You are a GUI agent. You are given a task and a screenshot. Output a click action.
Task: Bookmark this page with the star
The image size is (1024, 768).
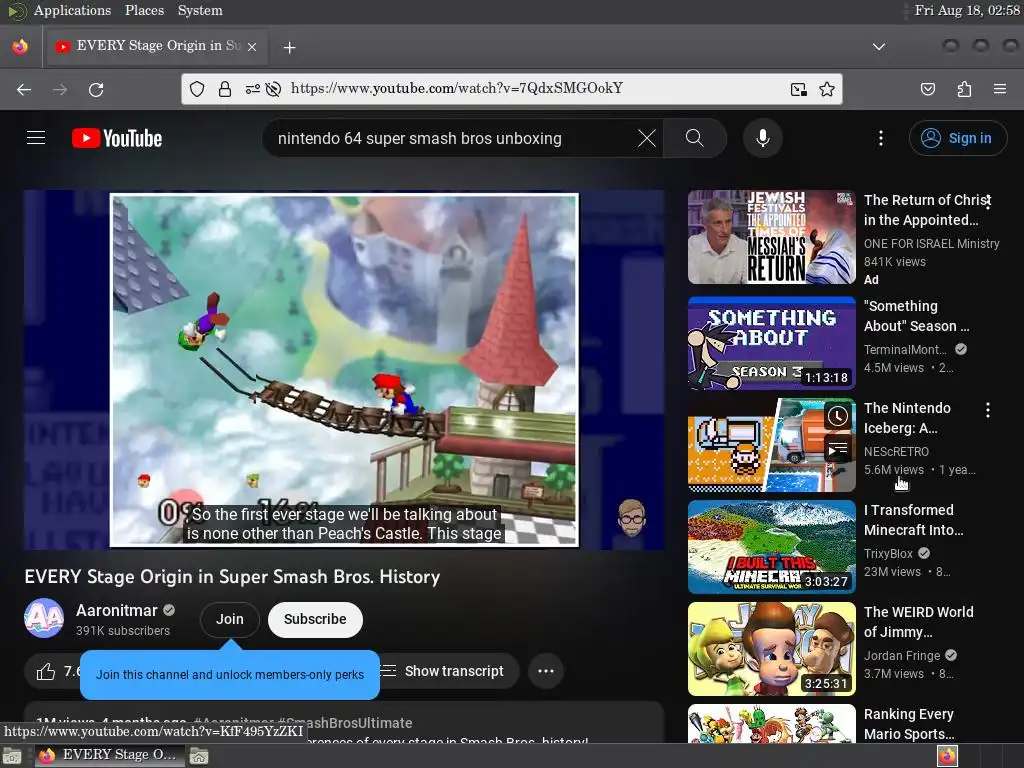pos(827,89)
